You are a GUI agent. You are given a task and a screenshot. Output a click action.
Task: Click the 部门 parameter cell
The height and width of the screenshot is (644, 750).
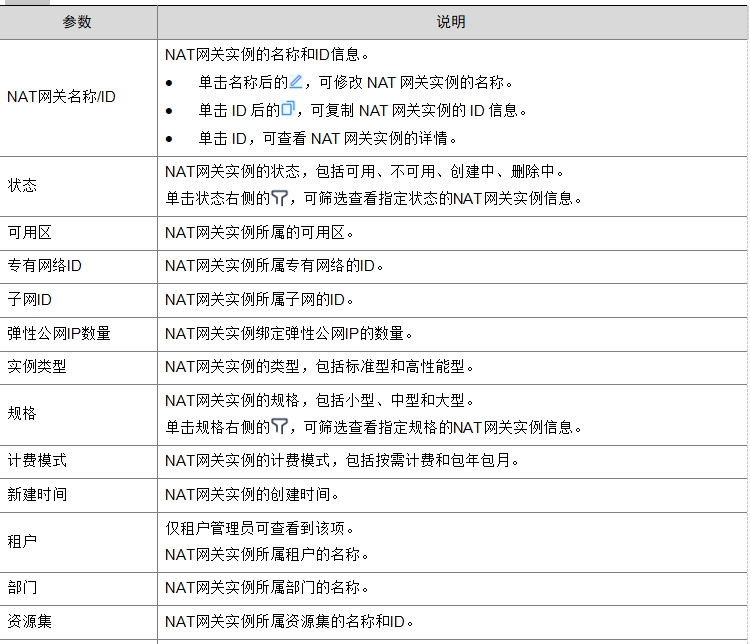point(78,588)
